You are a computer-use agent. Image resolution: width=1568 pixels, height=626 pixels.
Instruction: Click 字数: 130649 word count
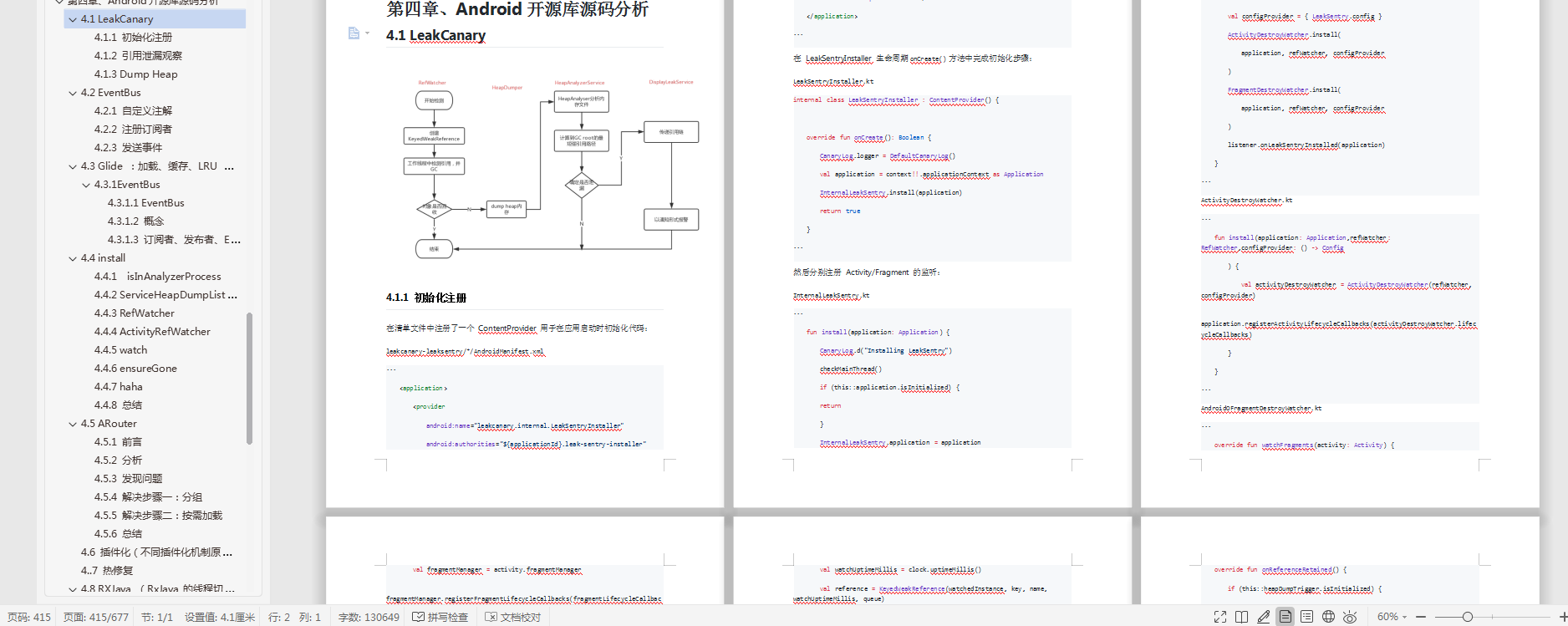coord(369,618)
